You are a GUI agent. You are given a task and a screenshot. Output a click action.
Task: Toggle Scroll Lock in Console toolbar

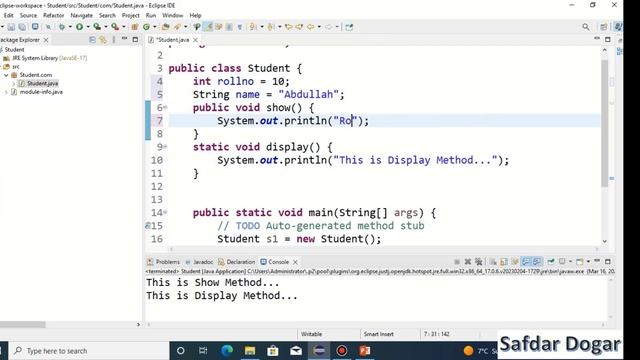click(504, 262)
